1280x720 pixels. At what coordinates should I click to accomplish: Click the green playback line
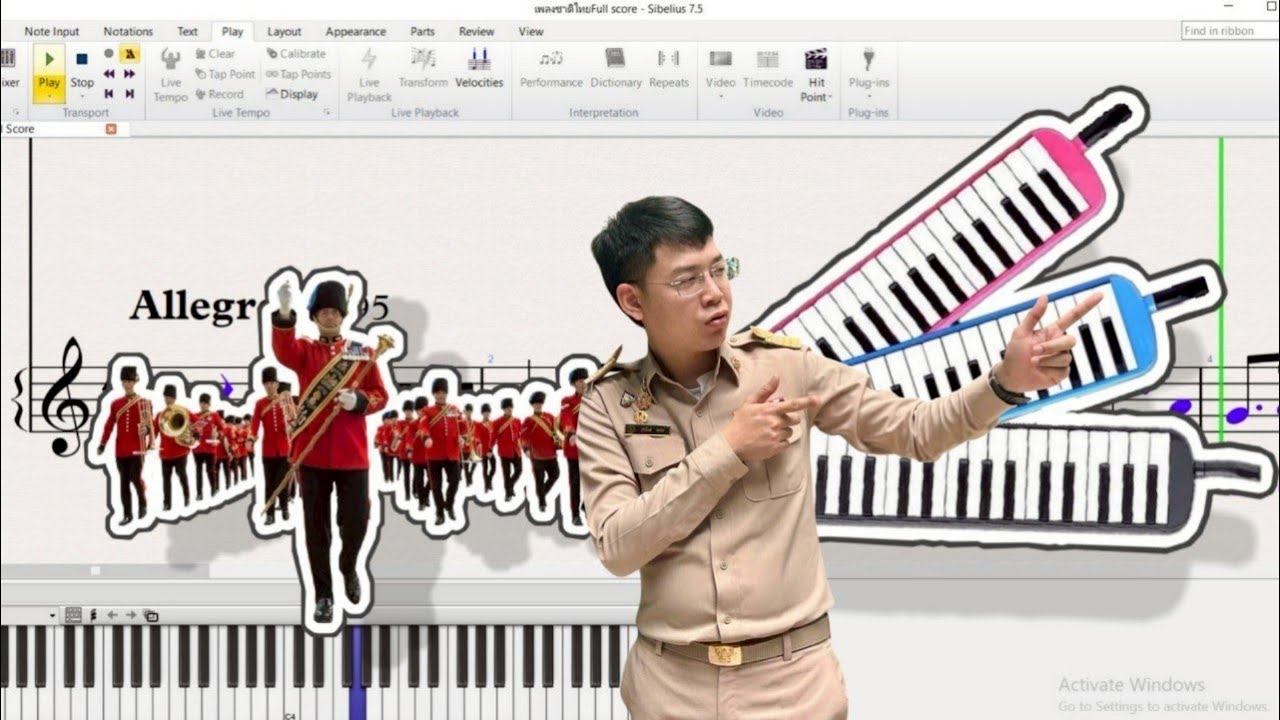click(x=1221, y=290)
